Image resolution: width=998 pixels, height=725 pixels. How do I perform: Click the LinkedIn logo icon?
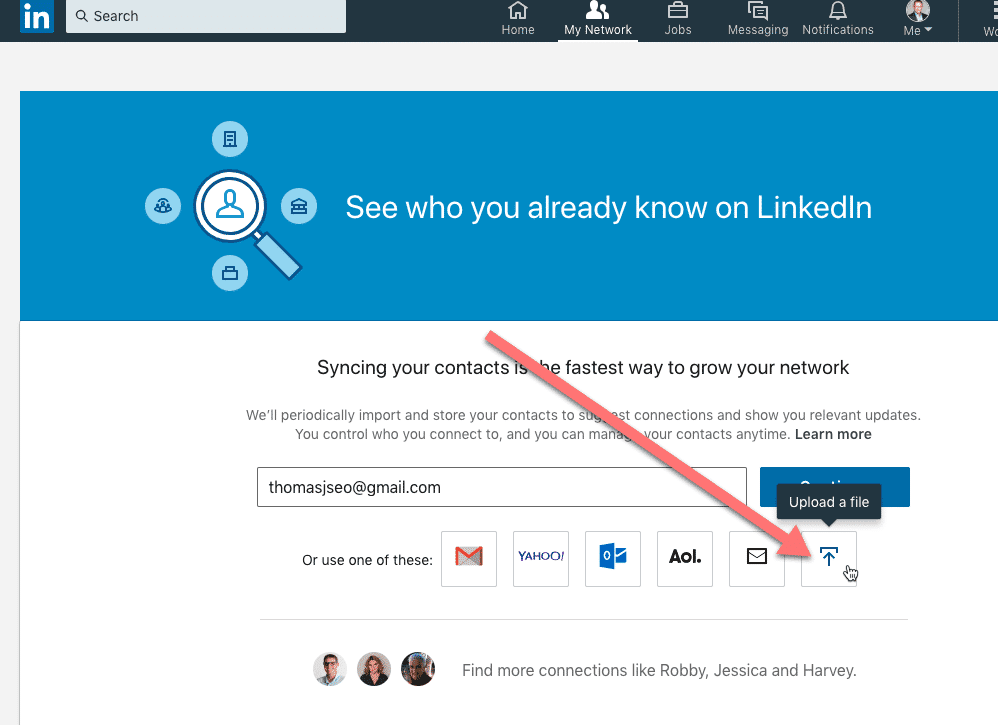click(36, 16)
